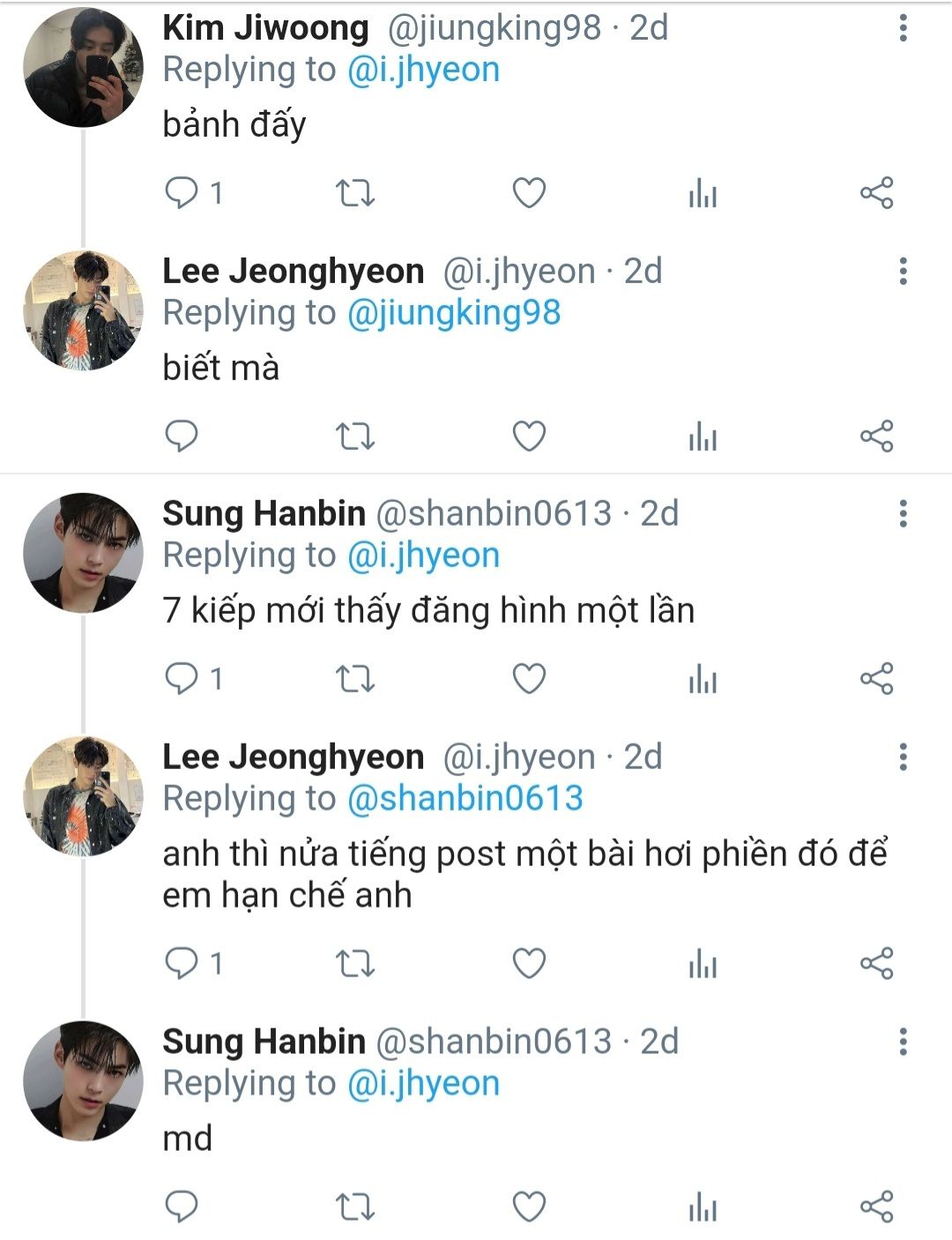Retweet Kim Jiwoong's "bảnh đấy" reply
The width and height of the screenshot is (952, 1240).
[356, 192]
